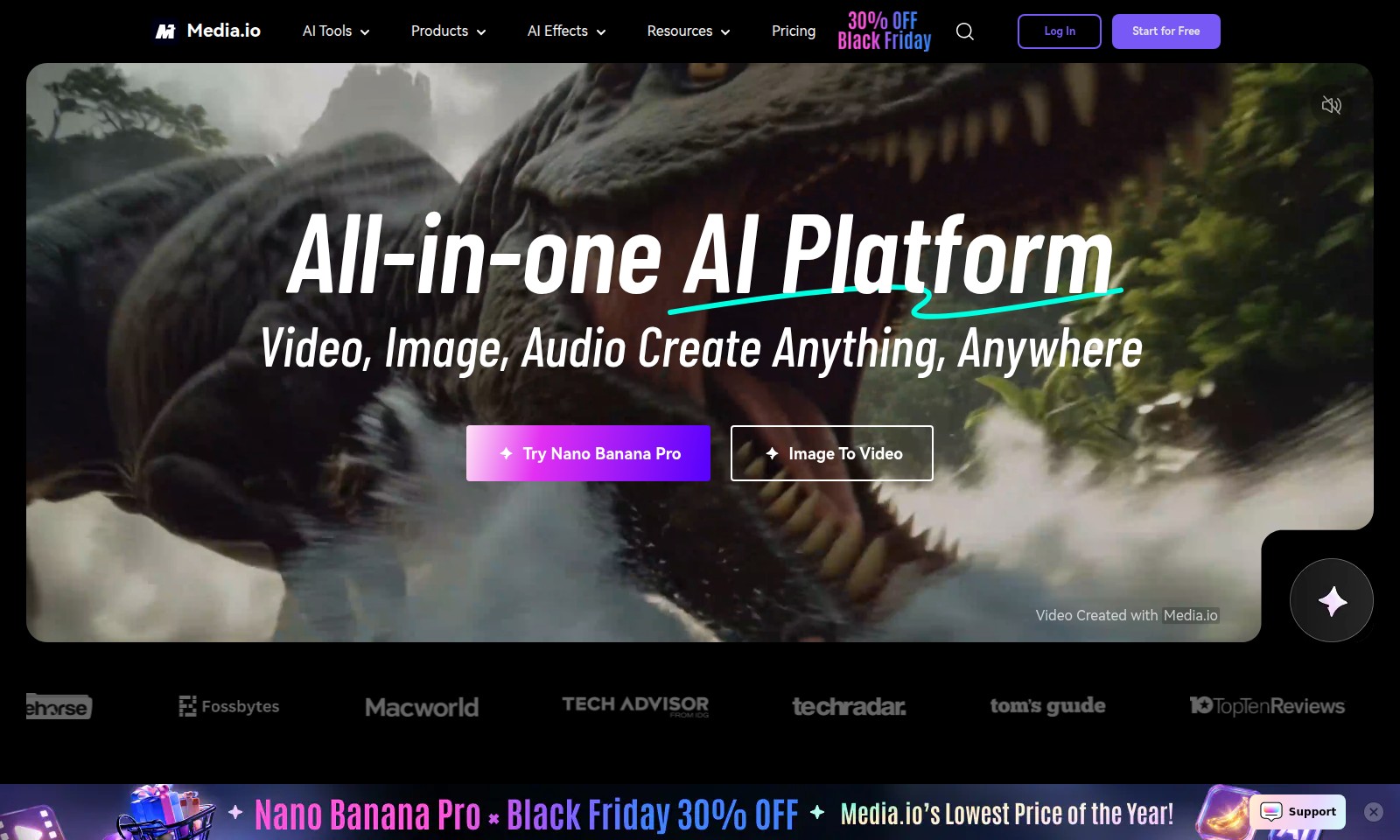Expand the Products dropdown
The height and width of the screenshot is (840, 1400).
(448, 31)
